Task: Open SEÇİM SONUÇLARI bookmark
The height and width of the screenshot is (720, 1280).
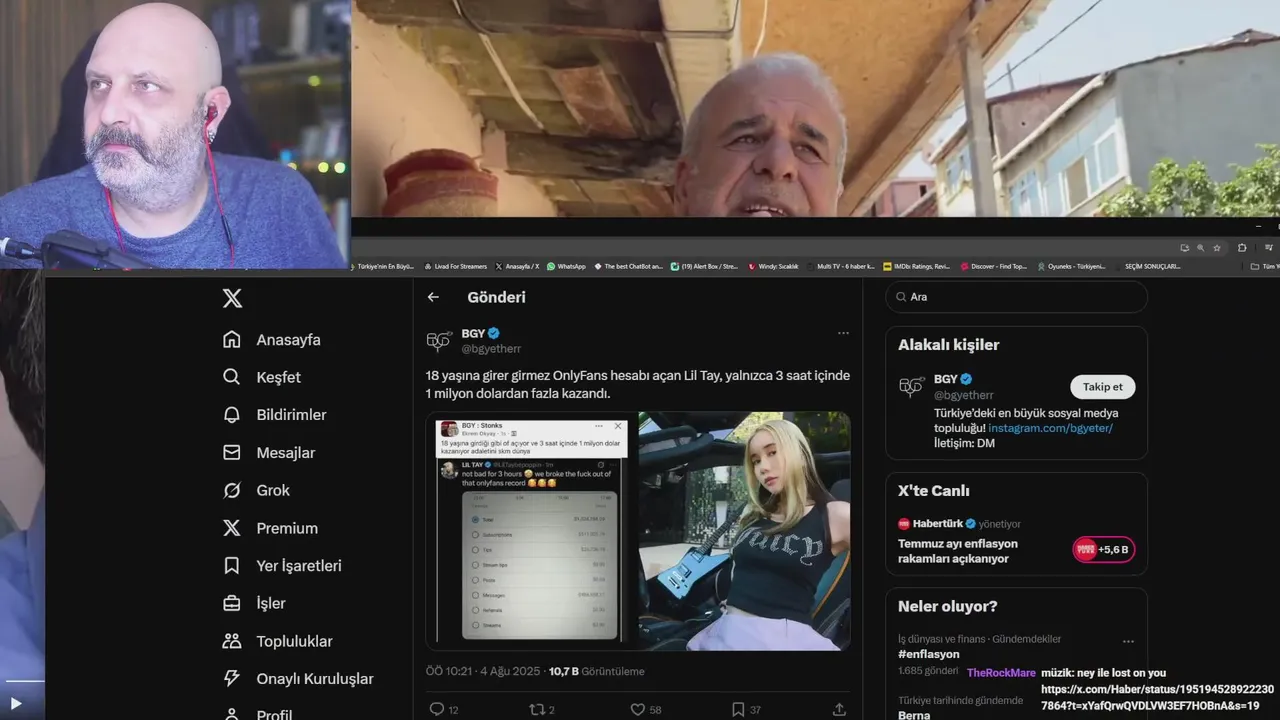Action: point(1152,266)
